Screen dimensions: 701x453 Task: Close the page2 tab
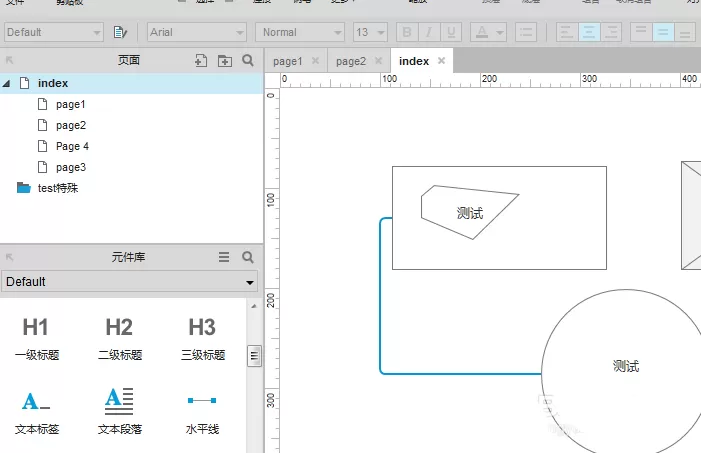tap(378, 60)
